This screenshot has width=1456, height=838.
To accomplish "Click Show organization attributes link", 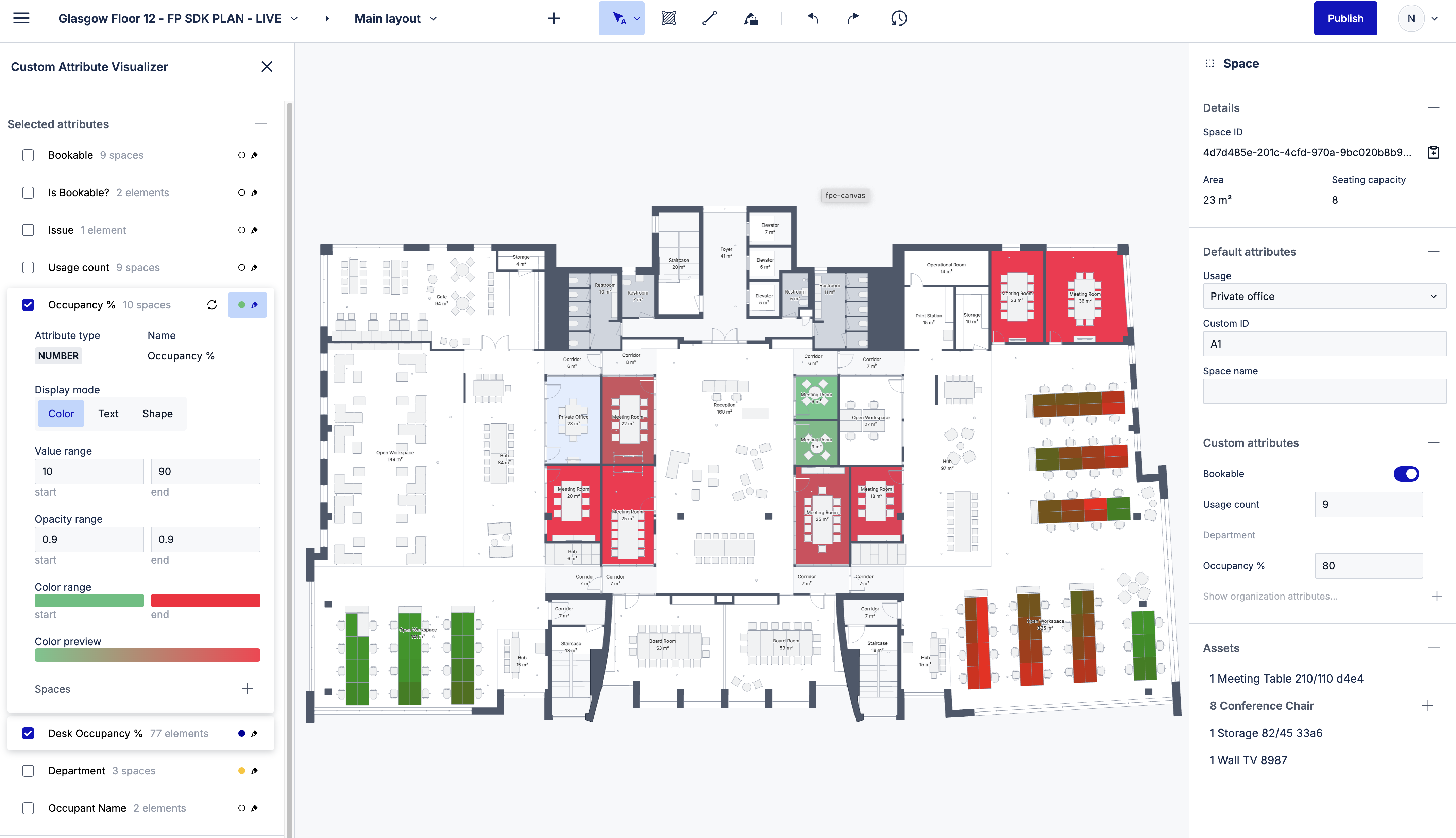I will click(1270, 596).
